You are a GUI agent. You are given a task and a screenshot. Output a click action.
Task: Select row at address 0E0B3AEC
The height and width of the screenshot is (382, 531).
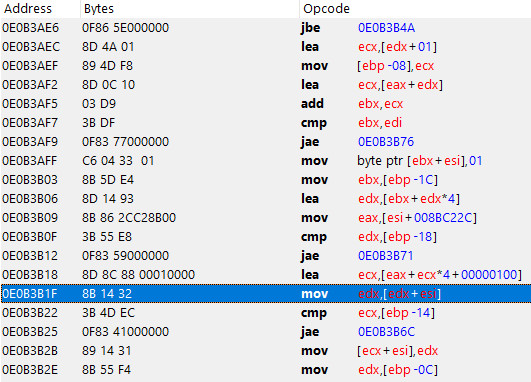click(x=266, y=47)
